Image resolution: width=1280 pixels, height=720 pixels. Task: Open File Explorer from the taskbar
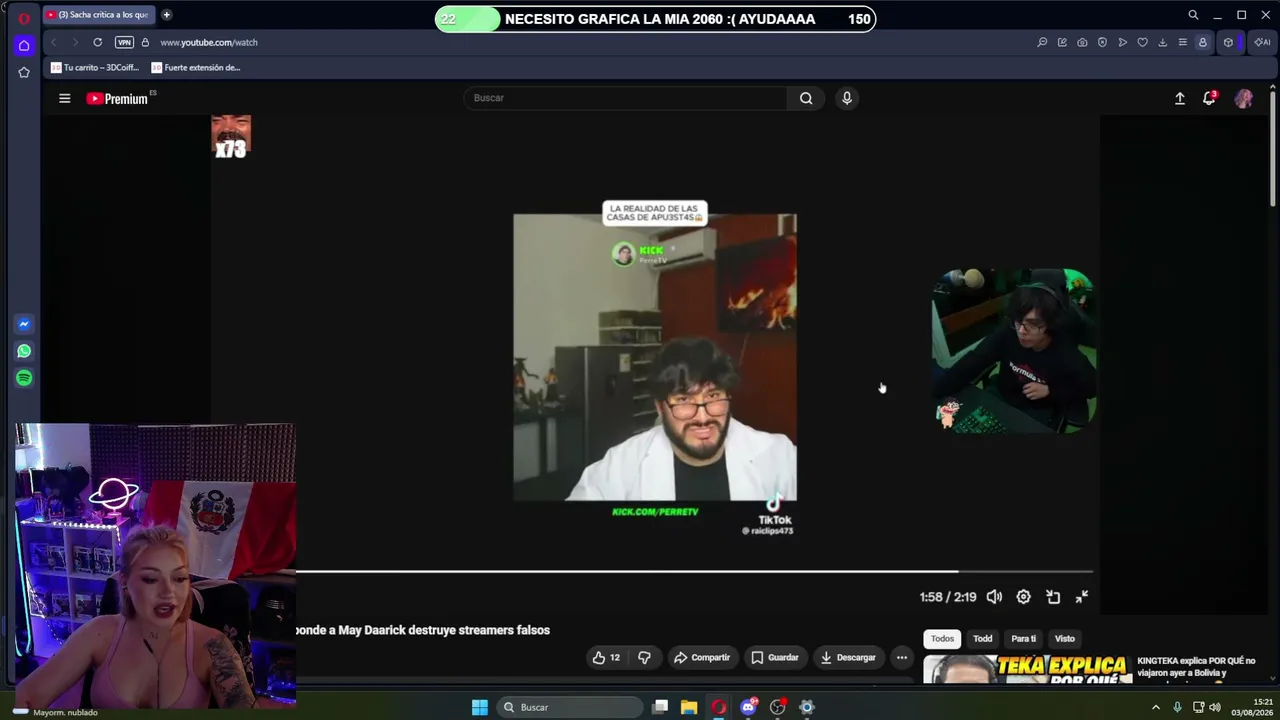click(689, 707)
